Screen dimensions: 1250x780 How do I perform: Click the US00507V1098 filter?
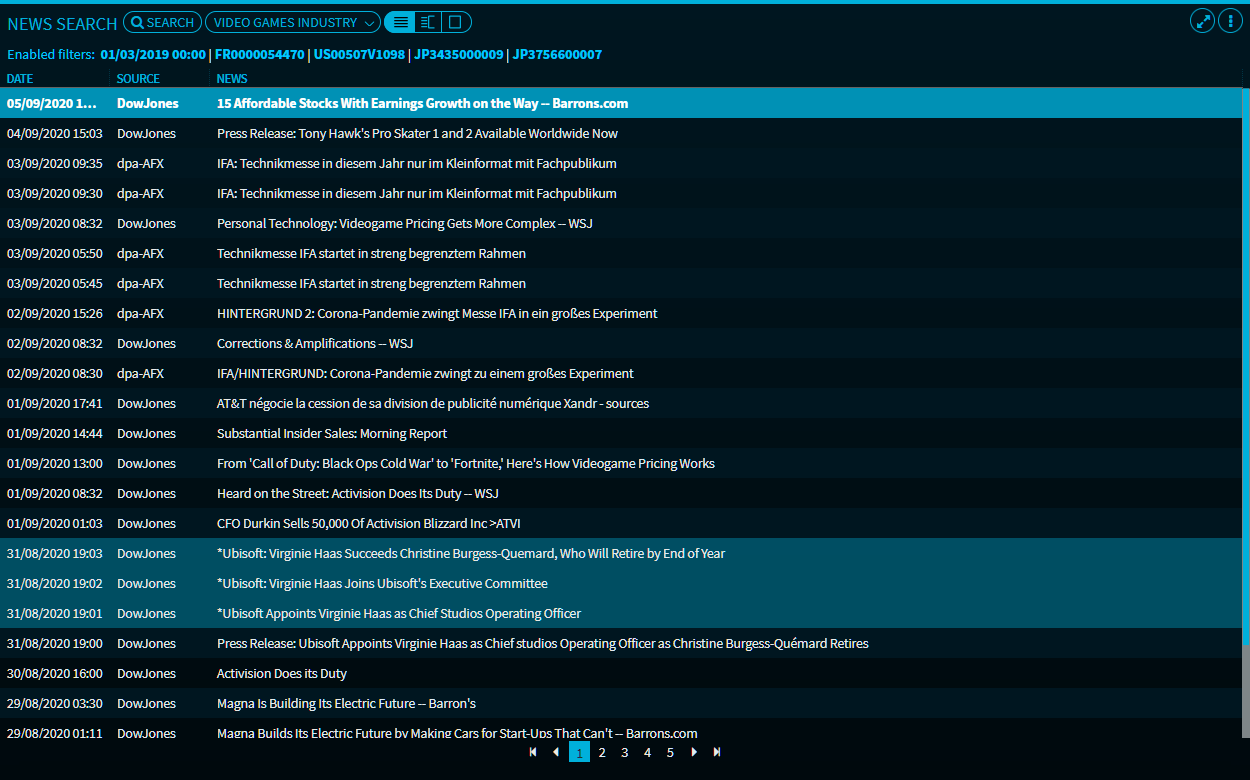click(359, 55)
